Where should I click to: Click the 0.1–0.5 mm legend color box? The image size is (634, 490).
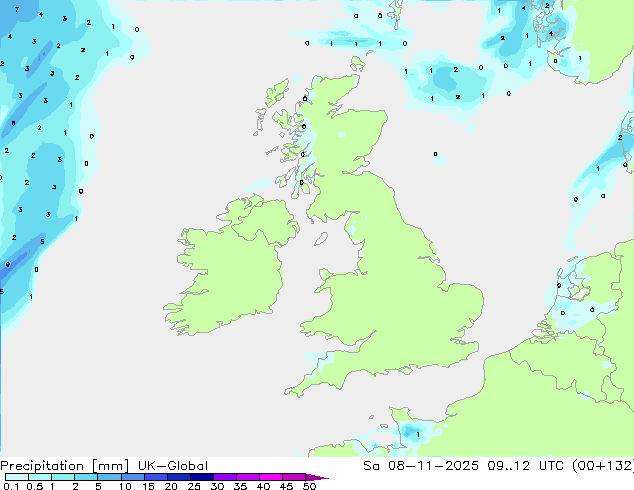click(17, 477)
